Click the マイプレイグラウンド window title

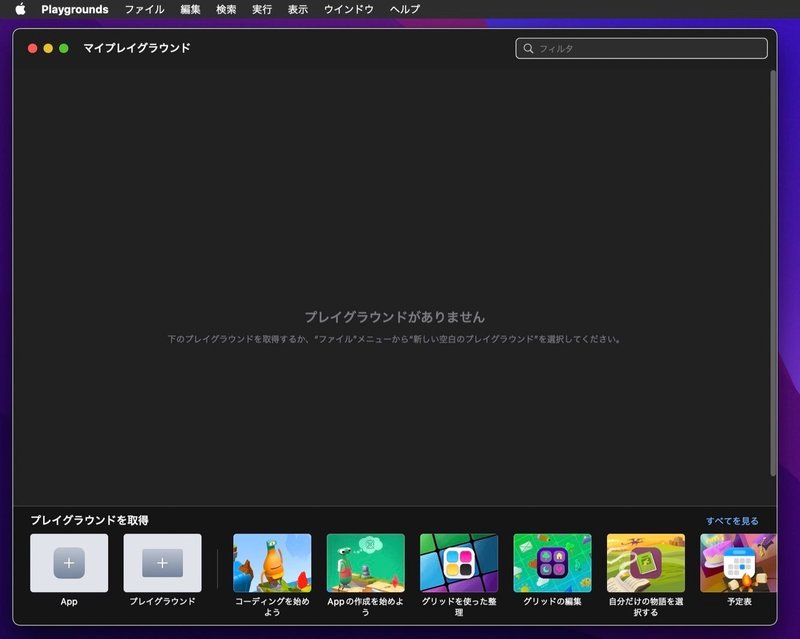(x=137, y=48)
